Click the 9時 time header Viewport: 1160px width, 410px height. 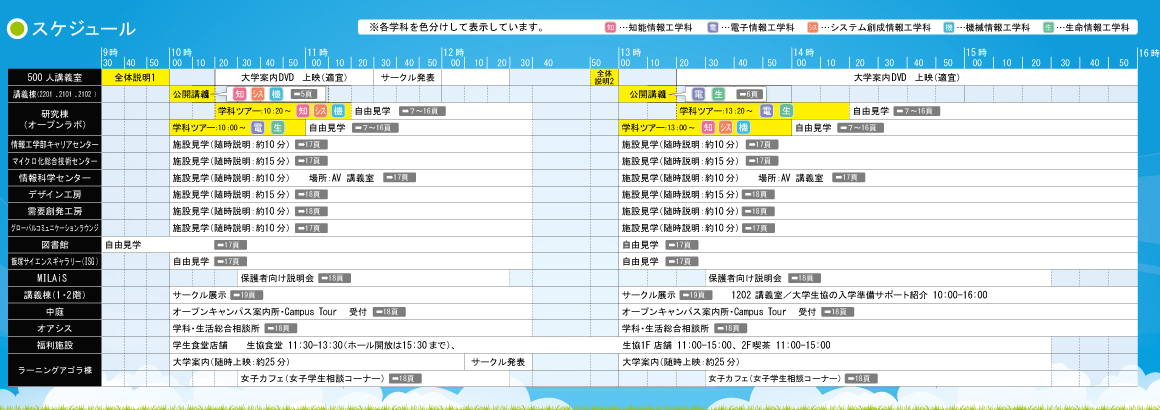(x=109, y=53)
